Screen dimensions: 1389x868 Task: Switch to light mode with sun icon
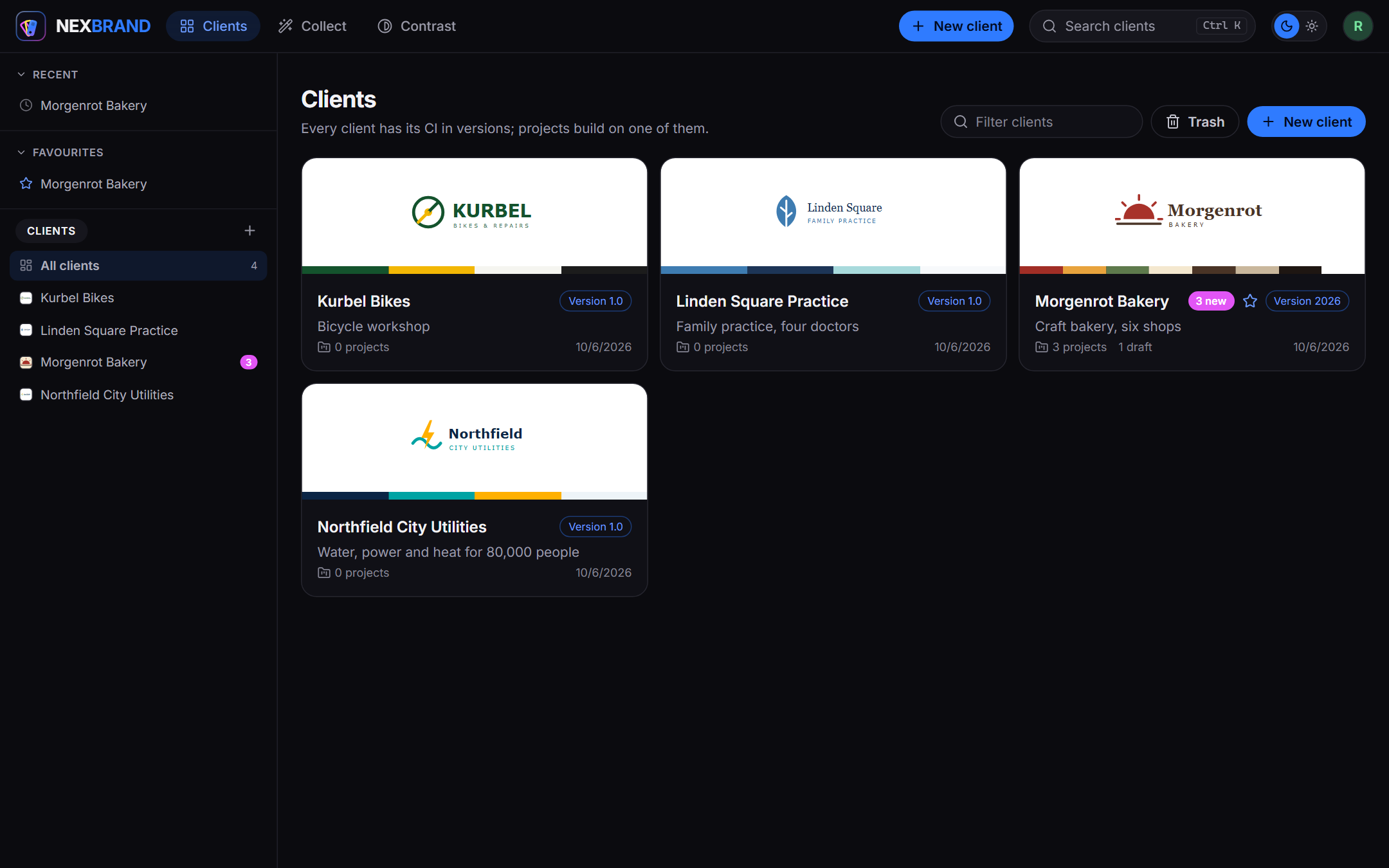coord(1312,26)
